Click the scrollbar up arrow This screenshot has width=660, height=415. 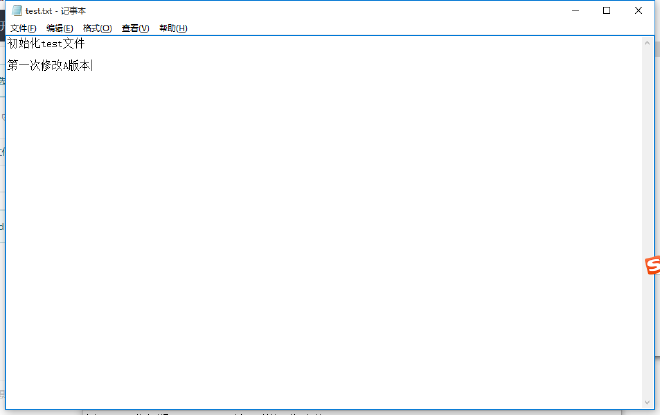pos(648,42)
